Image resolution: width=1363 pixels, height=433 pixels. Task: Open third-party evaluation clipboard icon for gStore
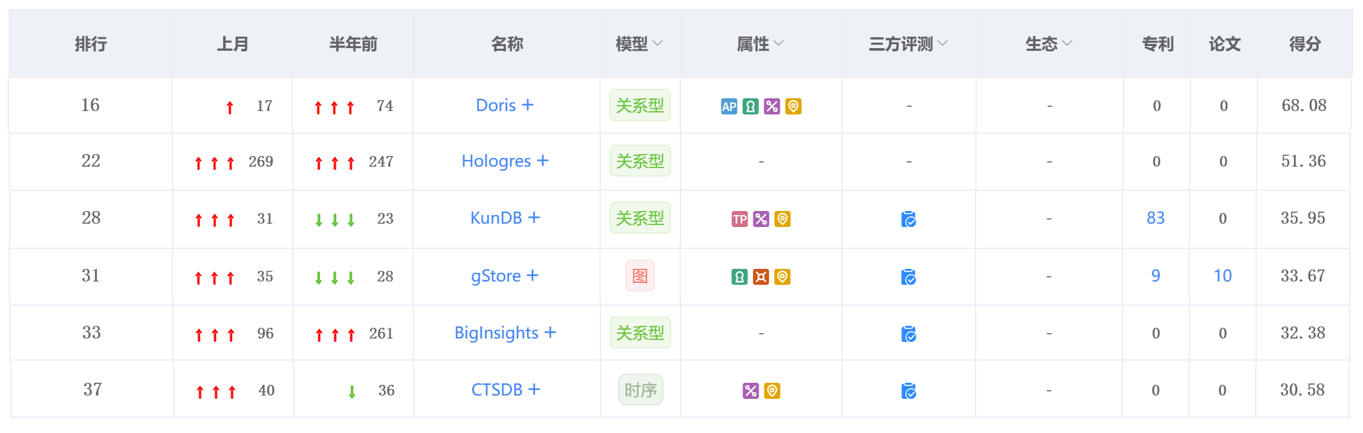(908, 277)
